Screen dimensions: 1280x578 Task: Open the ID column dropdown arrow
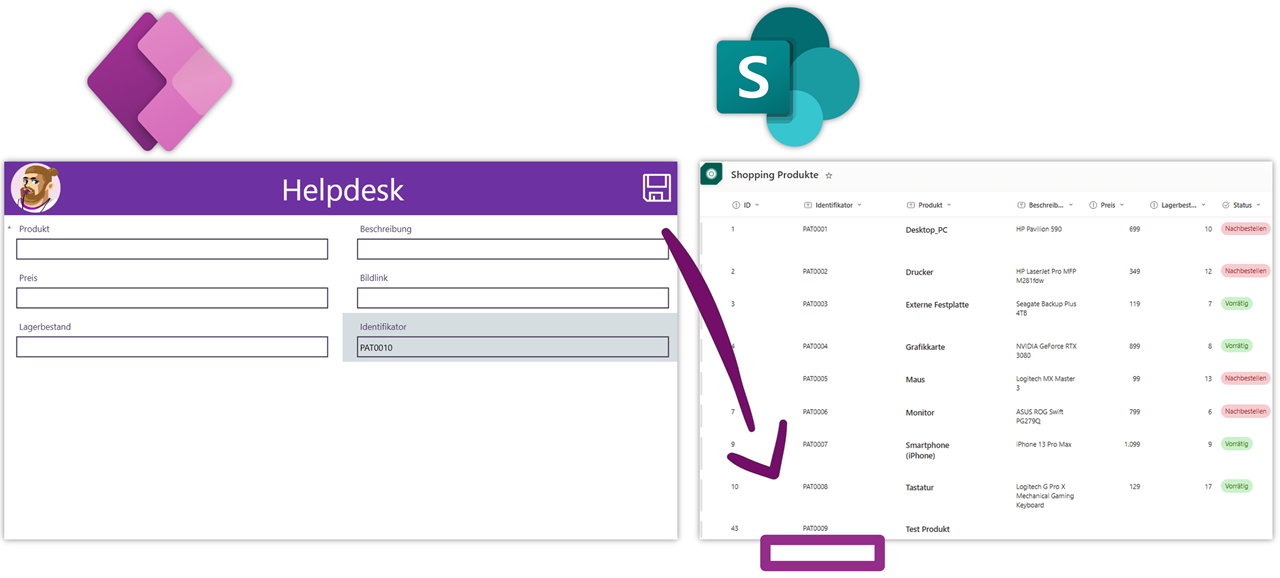[x=757, y=205]
